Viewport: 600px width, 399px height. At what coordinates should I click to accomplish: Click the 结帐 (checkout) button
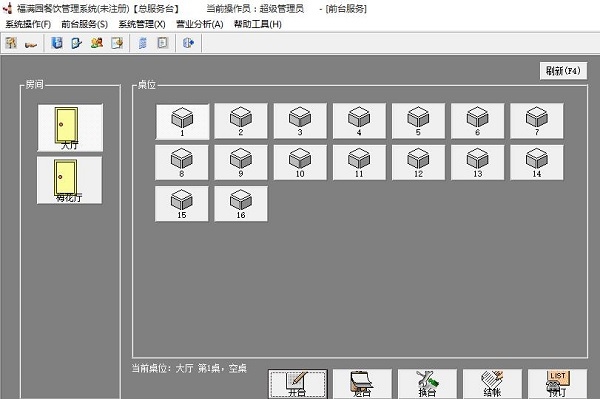coord(492,384)
